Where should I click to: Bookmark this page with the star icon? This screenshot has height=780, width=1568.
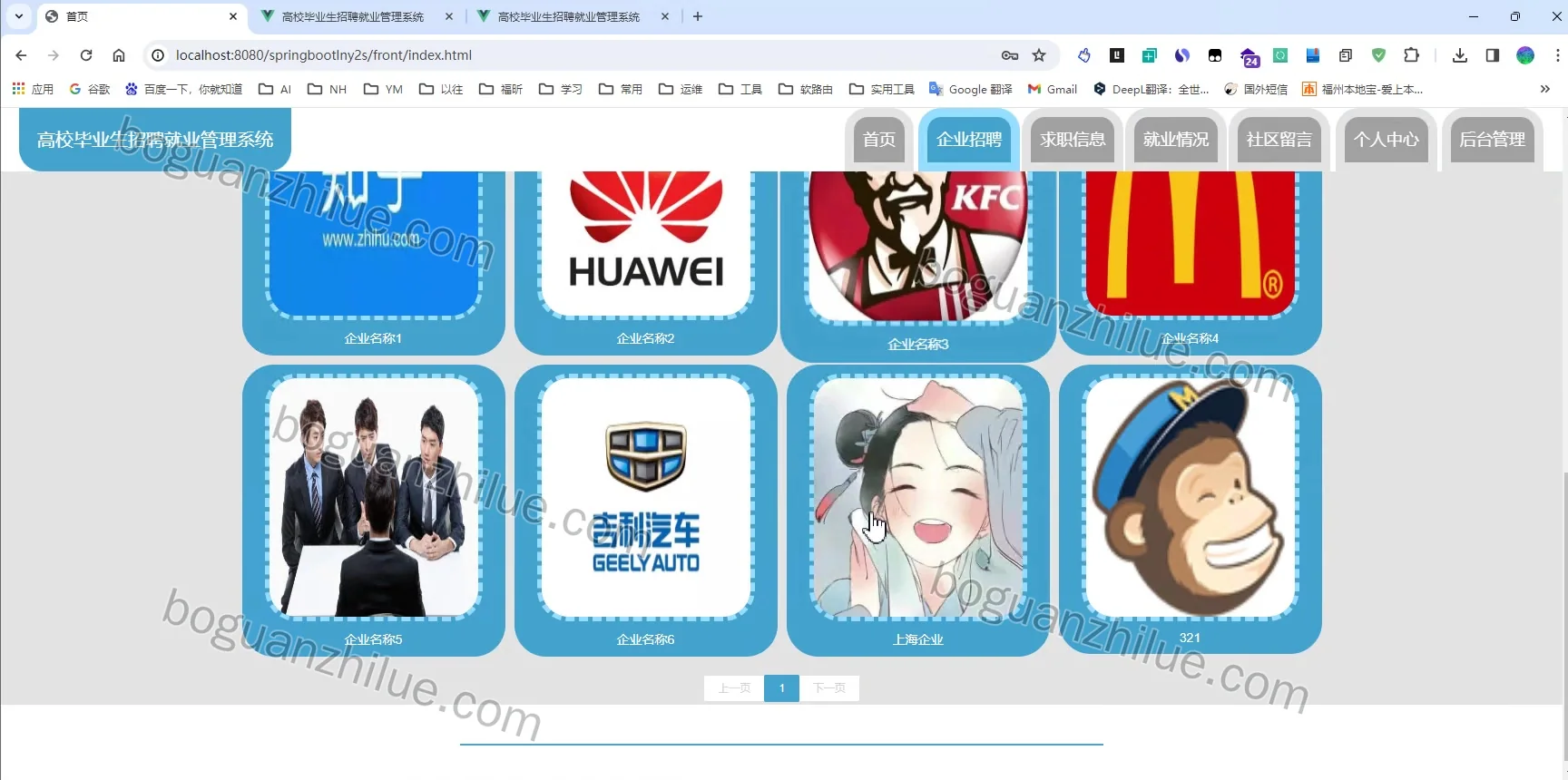tap(1039, 55)
